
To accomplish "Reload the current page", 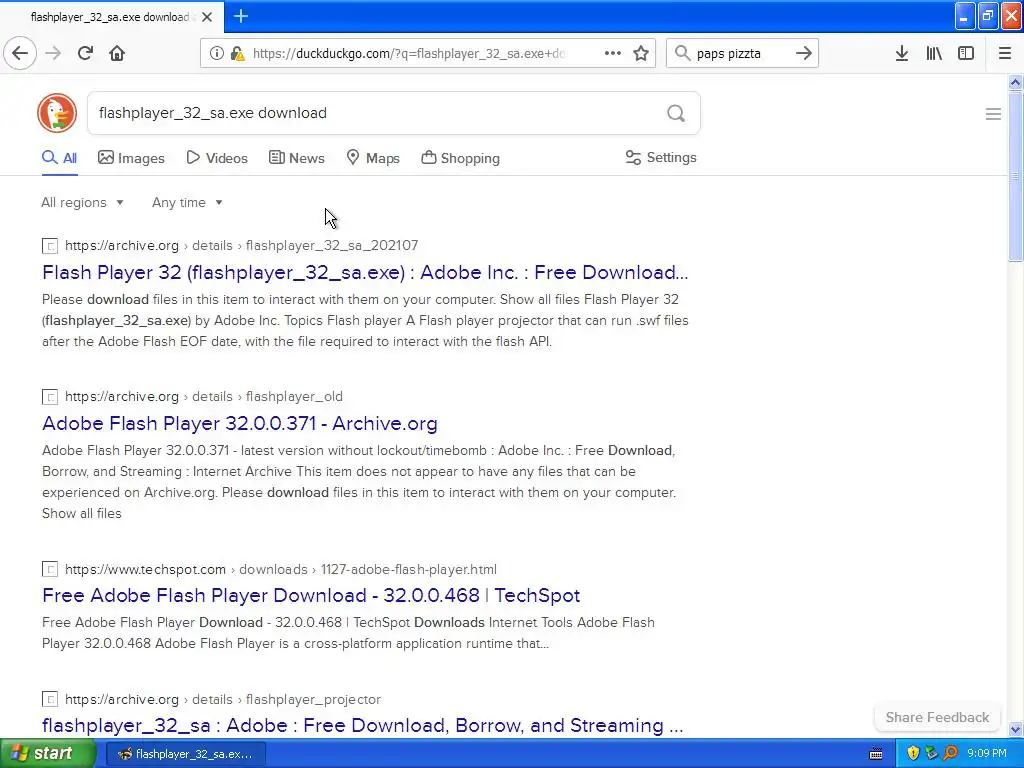I will 85,53.
